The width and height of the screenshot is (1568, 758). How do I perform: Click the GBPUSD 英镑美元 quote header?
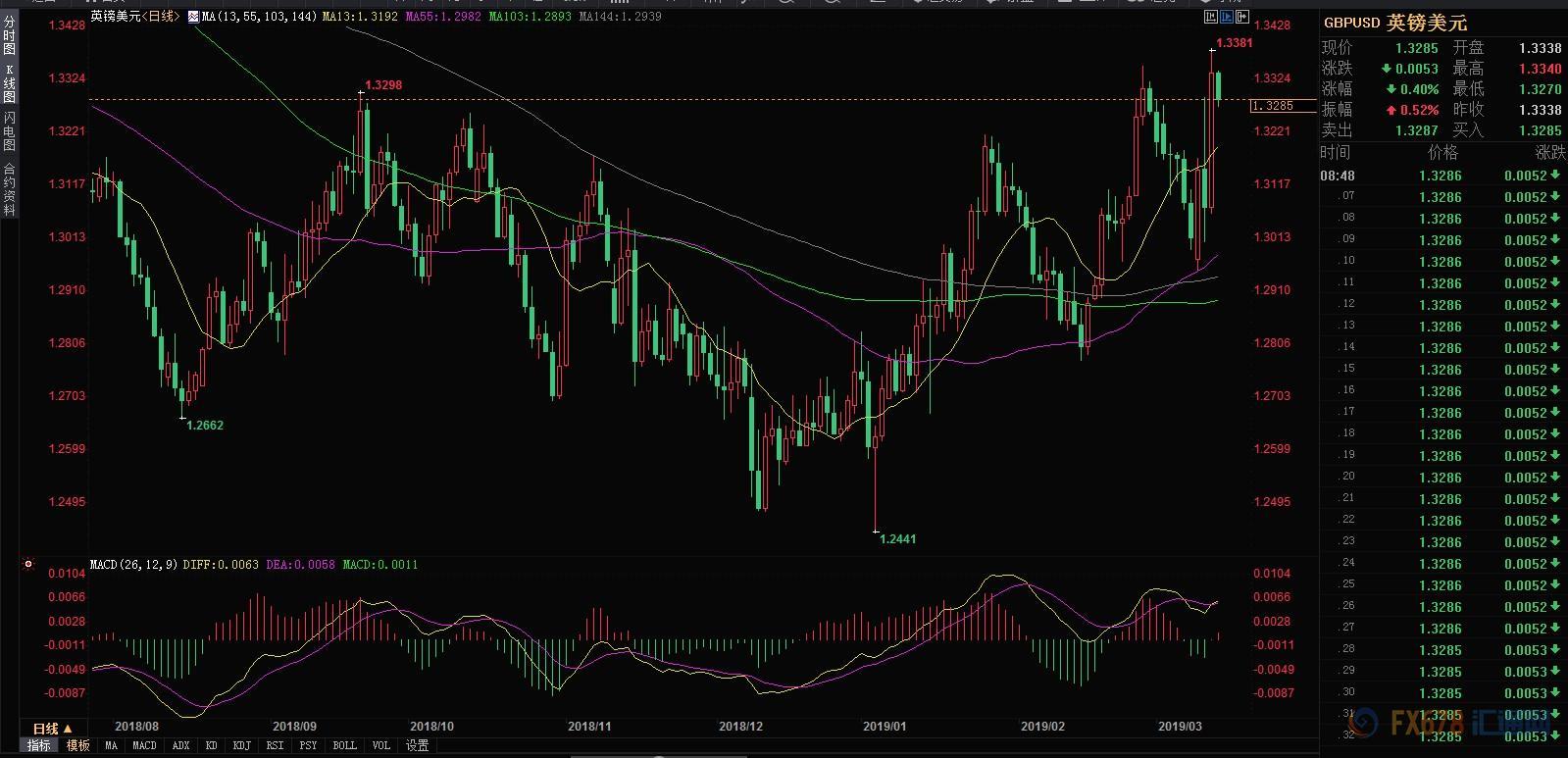(x=1395, y=23)
